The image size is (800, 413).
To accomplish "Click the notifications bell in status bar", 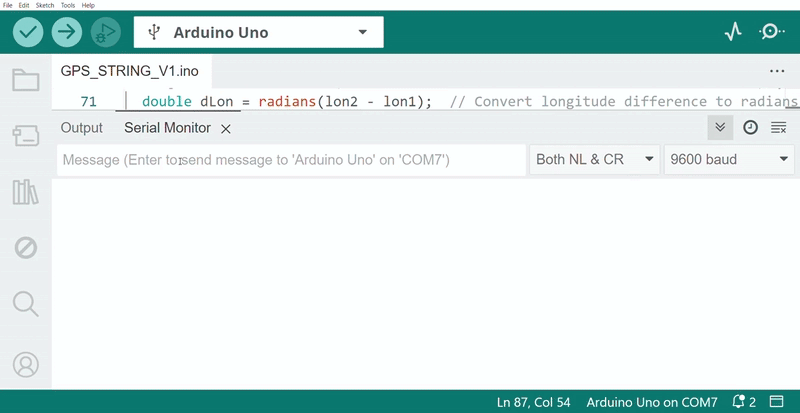I will (x=738, y=402).
